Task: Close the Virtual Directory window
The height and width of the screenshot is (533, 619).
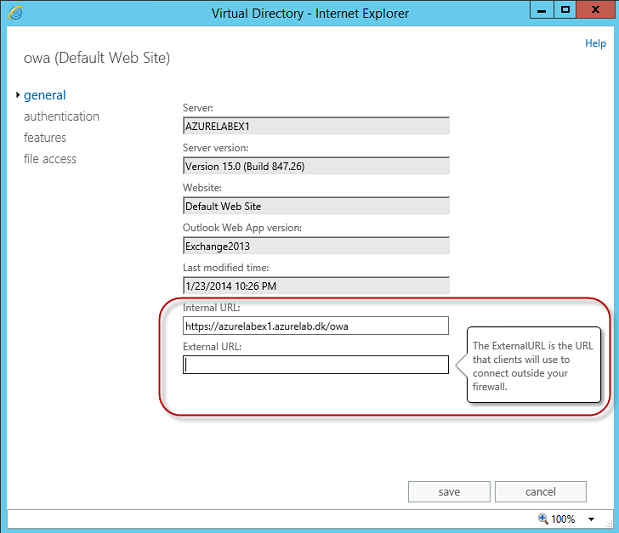Action: 596,10
